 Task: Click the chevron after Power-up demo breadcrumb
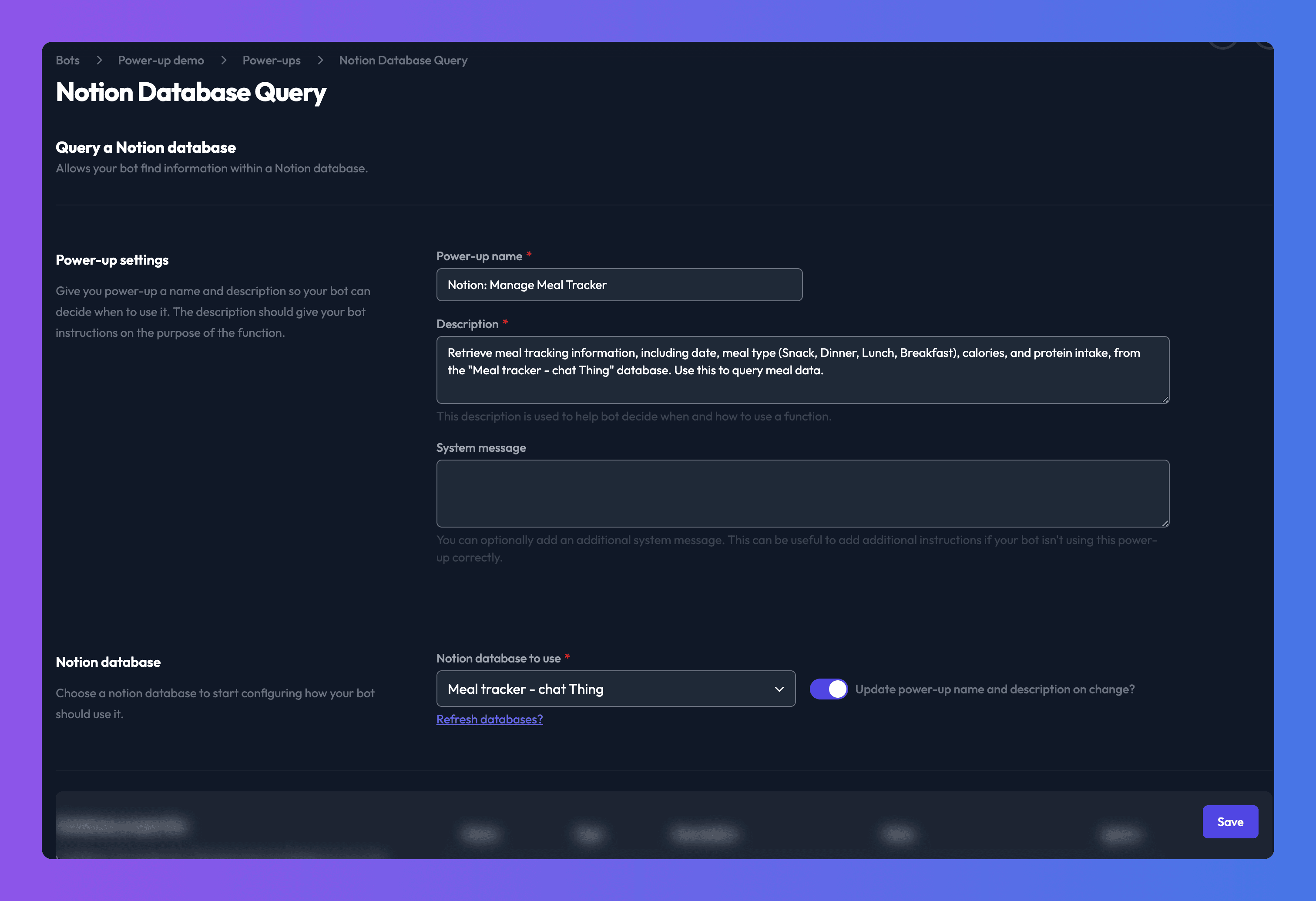click(224, 60)
